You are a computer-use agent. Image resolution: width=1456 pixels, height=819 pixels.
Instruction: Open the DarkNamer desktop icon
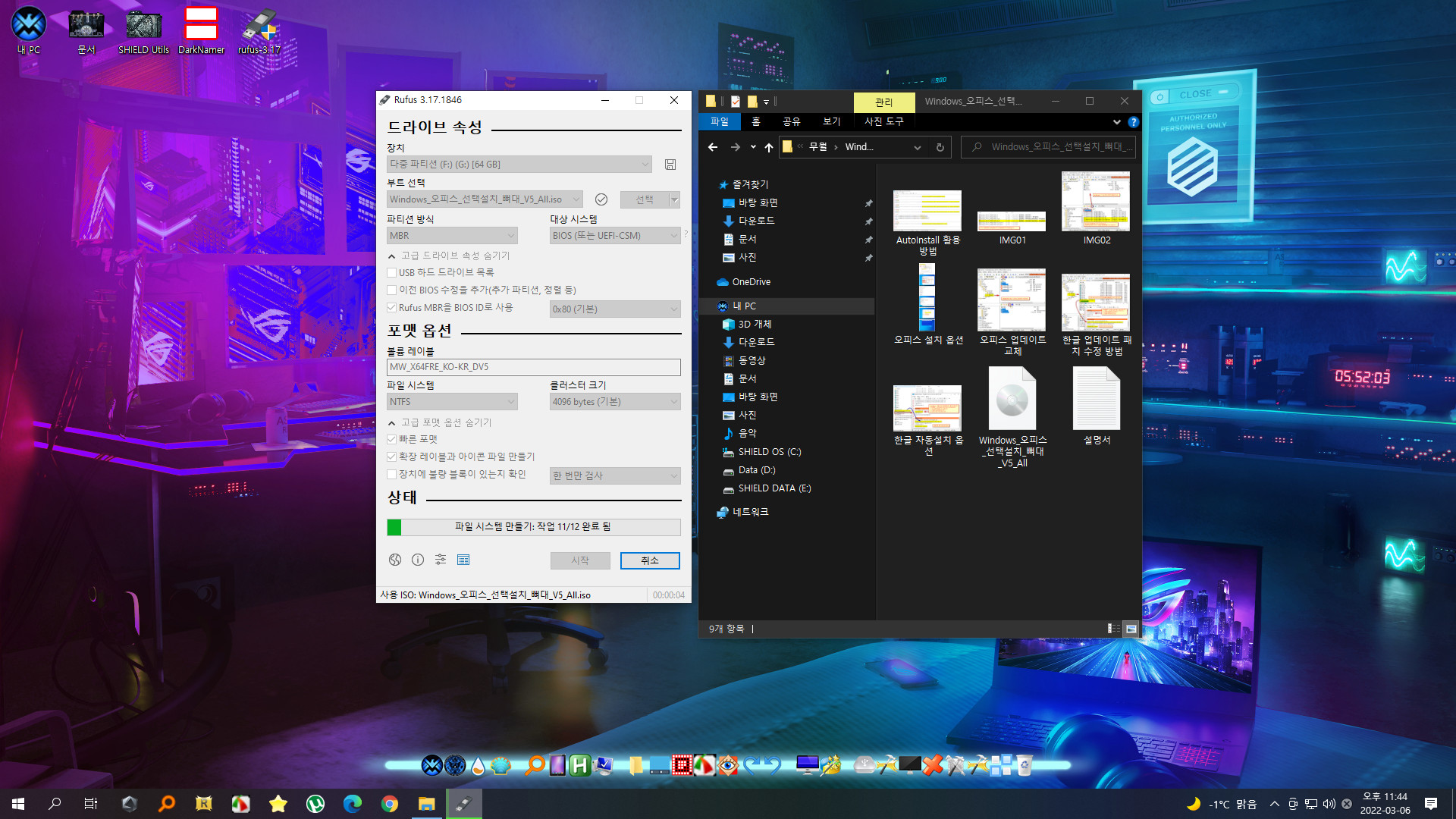[201, 30]
